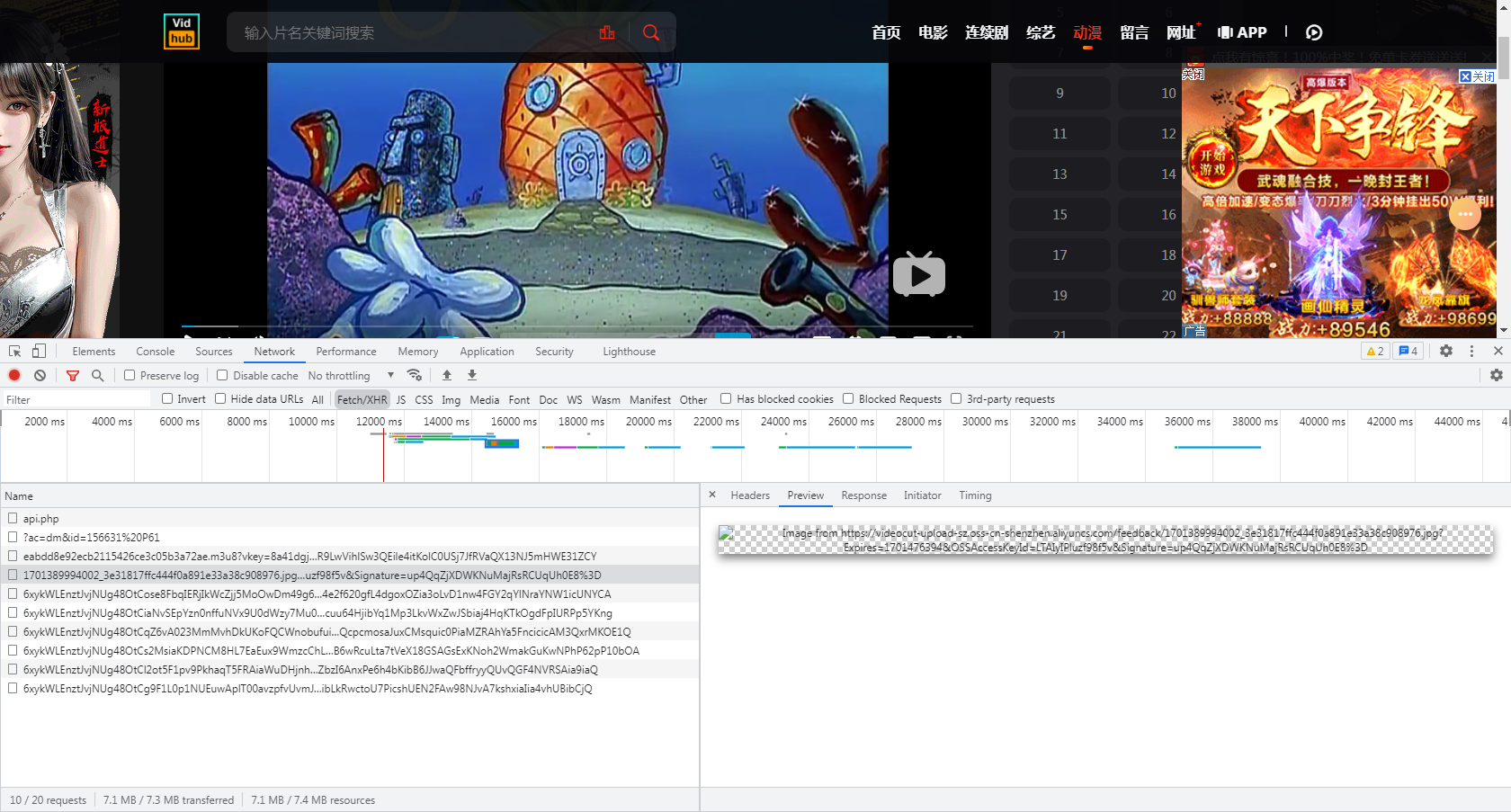Switch to the Sources tab

click(x=214, y=352)
